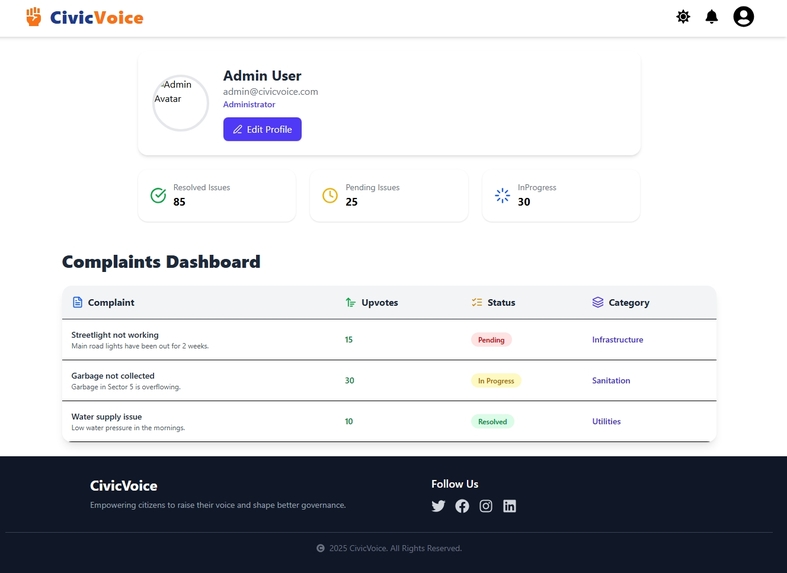Image resolution: width=787 pixels, height=573 pixels.
Task: Click the Admin Avatar image
Action: point(181,103)
